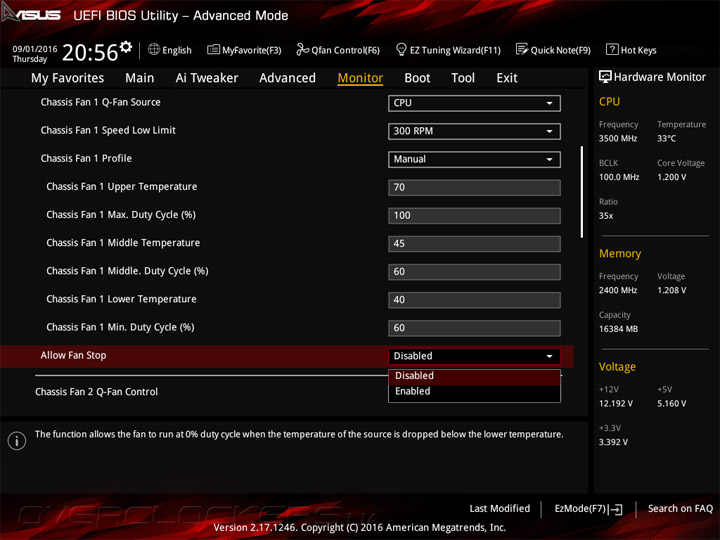The width and height of the screenshot is (720, 540).
Task: Expand Chassis Fan 1 Profile dropdown
Action: [474, 159]
